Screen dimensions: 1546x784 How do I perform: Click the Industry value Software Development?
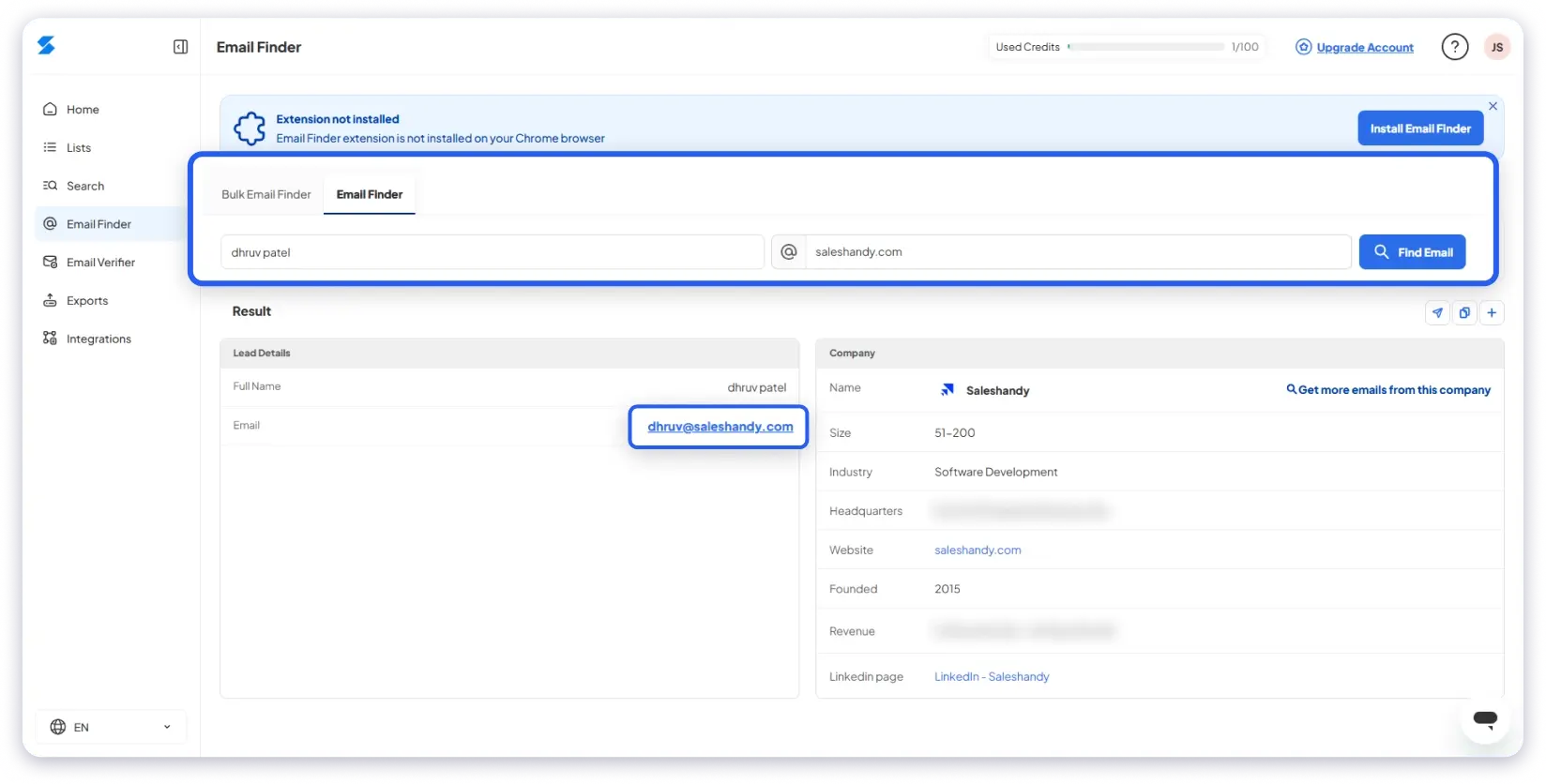[995, 473]
